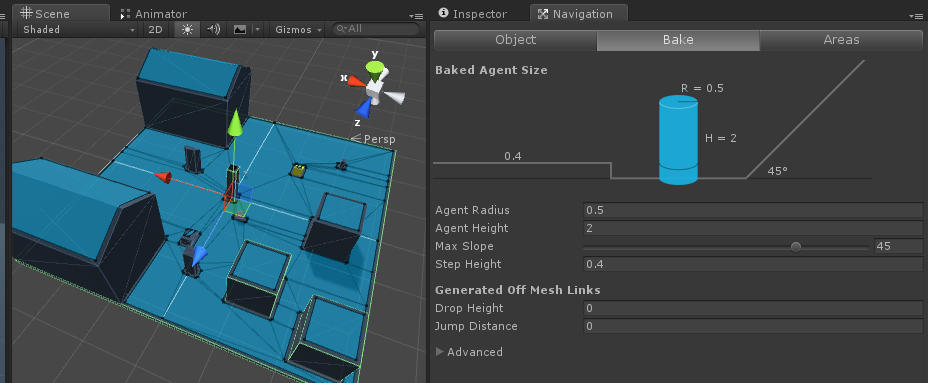Open the Animator tab
The height and width of the screenshot is (383, 928).
coord(153,14)
